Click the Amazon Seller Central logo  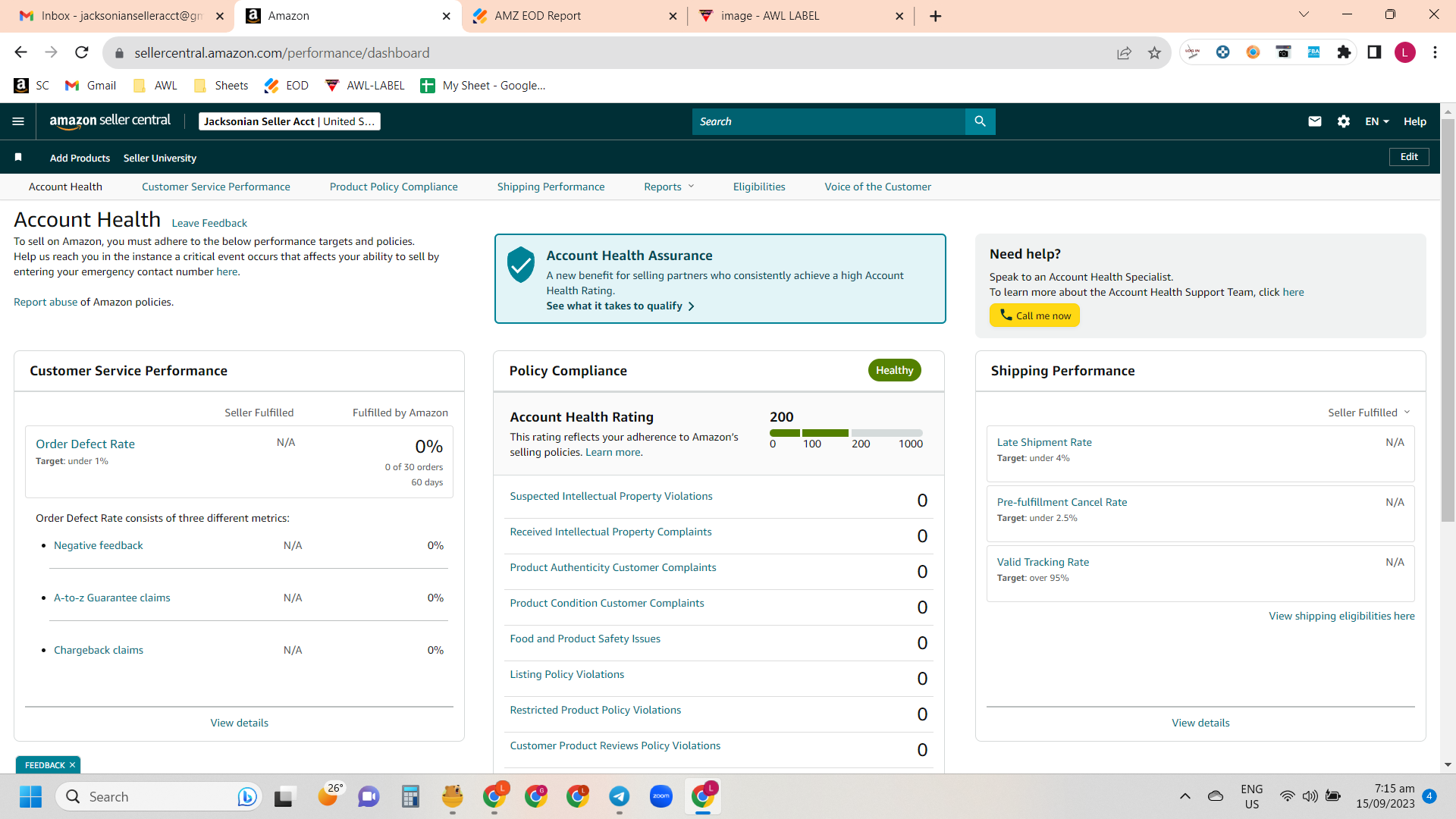tap(110, 121)
